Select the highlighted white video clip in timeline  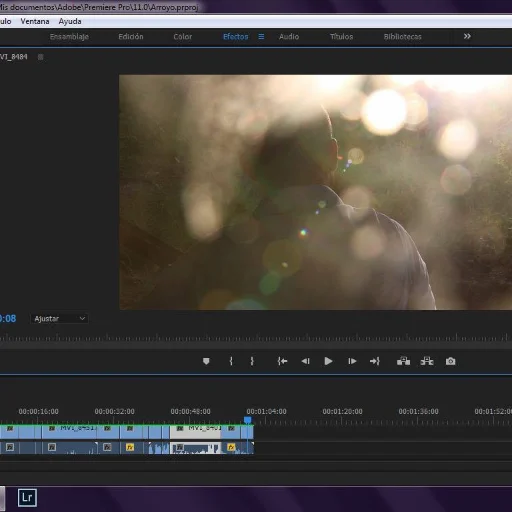click(195, 432)
